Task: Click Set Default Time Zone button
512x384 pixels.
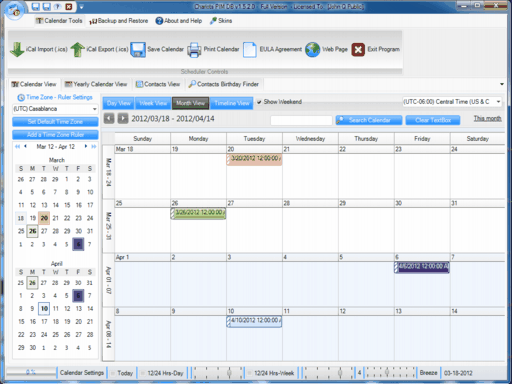Action: (55, 122)
